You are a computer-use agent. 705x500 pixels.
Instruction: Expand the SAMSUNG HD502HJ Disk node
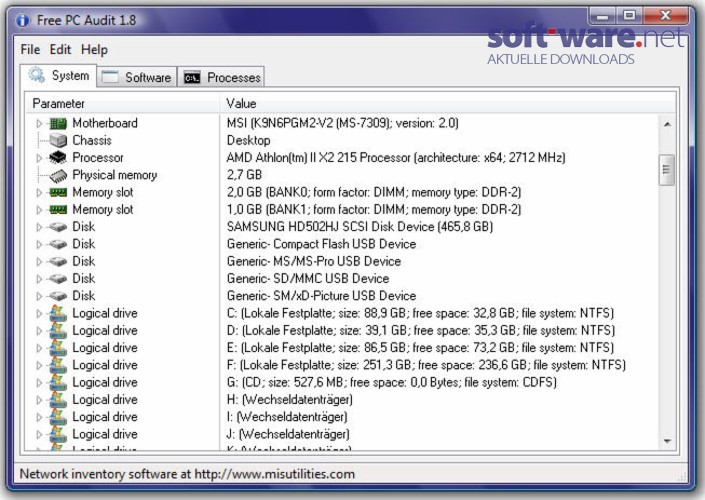pos(39,227)
